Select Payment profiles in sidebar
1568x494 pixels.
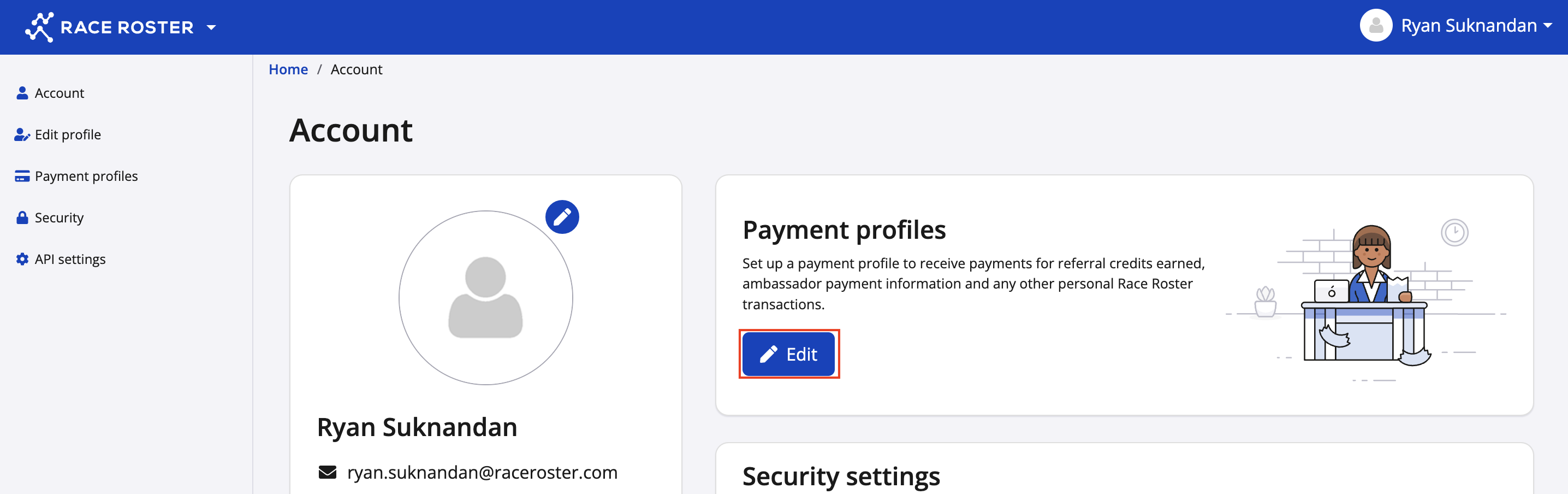pyautogui.click(x=86, y=176)
